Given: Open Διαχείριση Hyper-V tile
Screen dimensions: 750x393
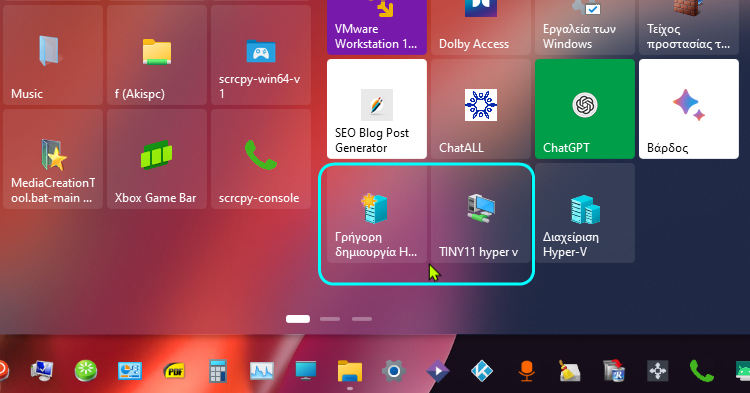Looking at the screenshot, I should point(585,213).
